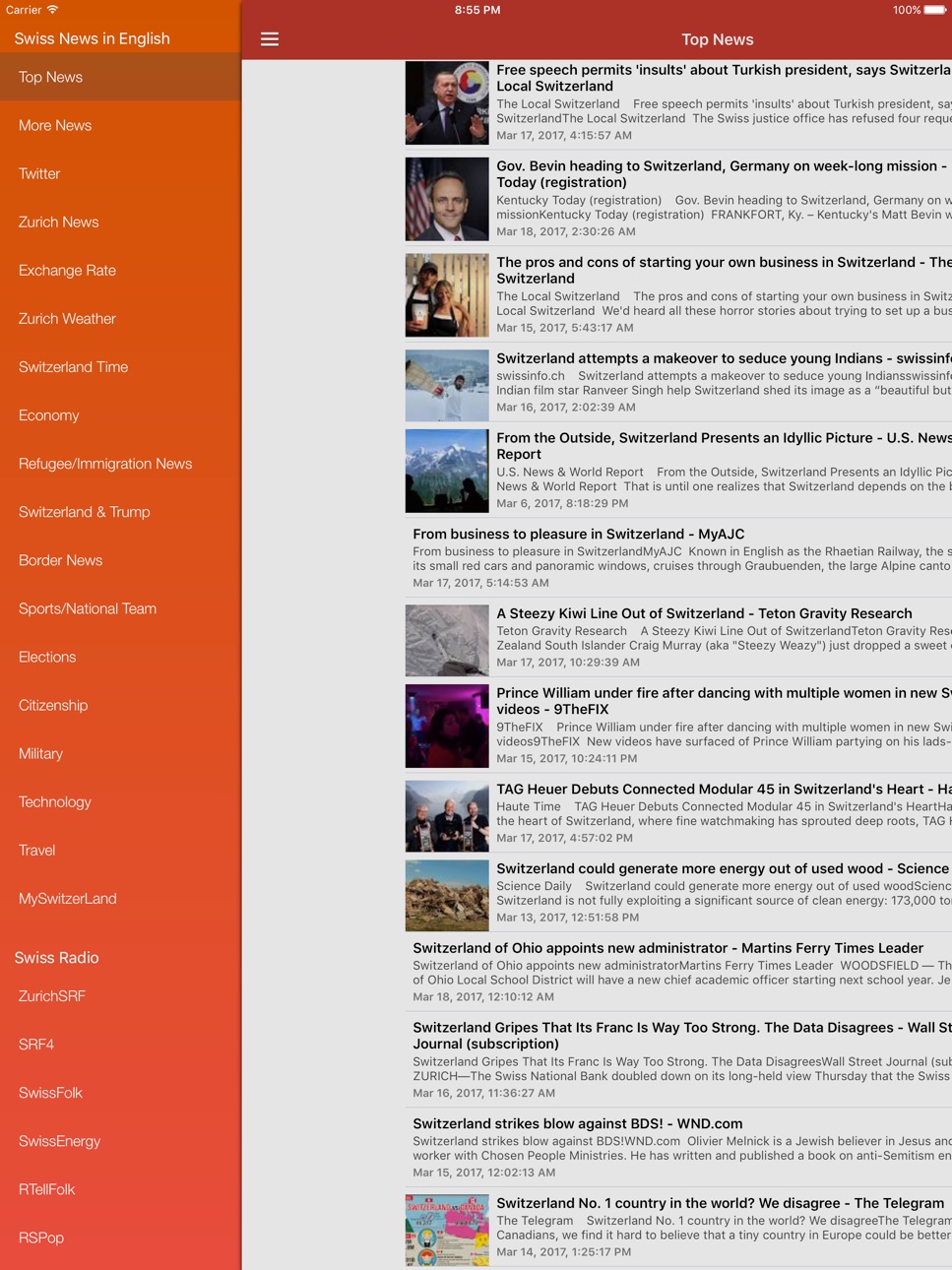Screen dimensions: 952x1270
Task: Open Idyllic Picture mountain thumbnail
Action: [447, 471]
